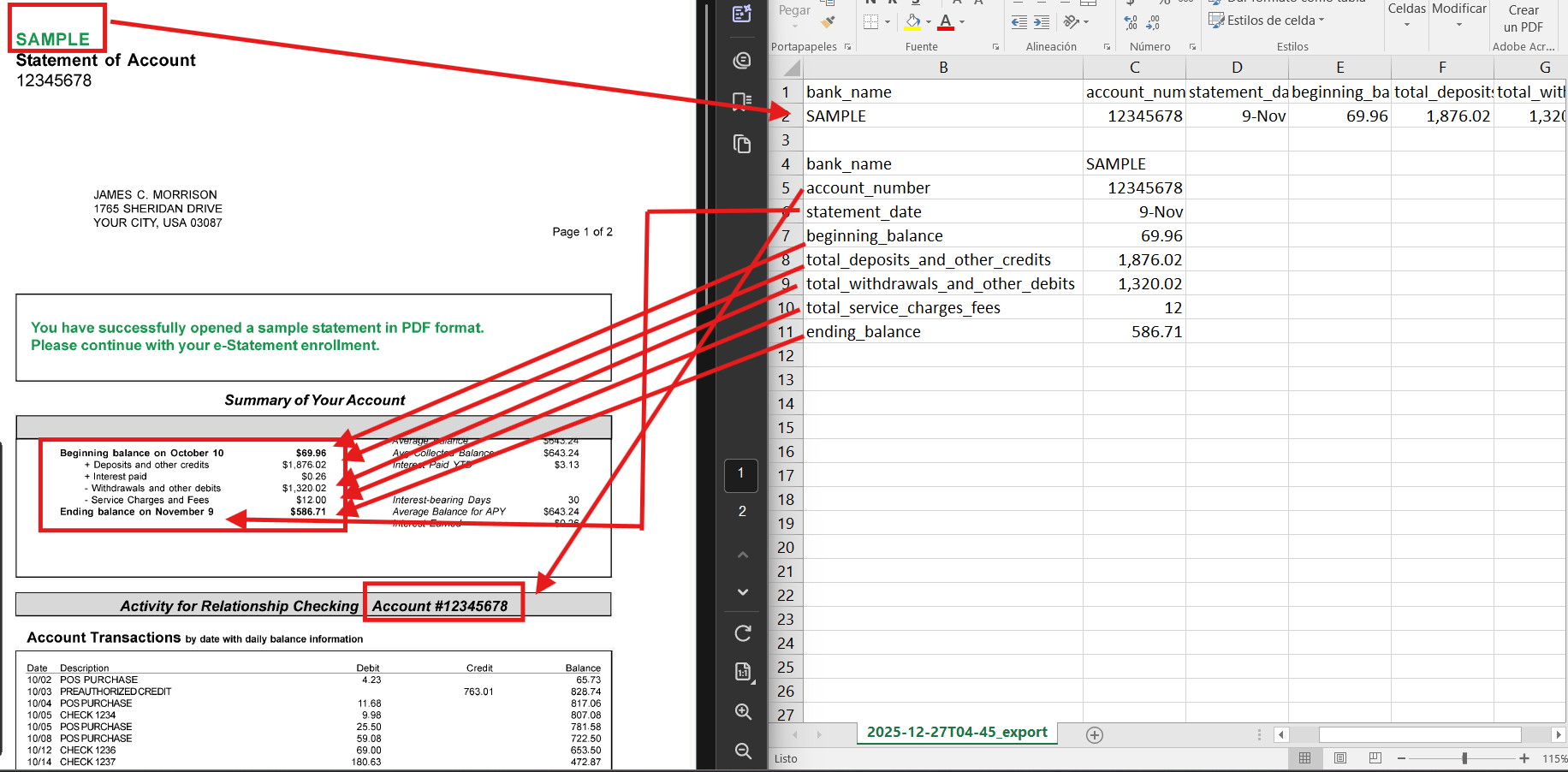The image size is (1568, 772).
Task: Jump to PDF page 2
Action: [742, 512]
